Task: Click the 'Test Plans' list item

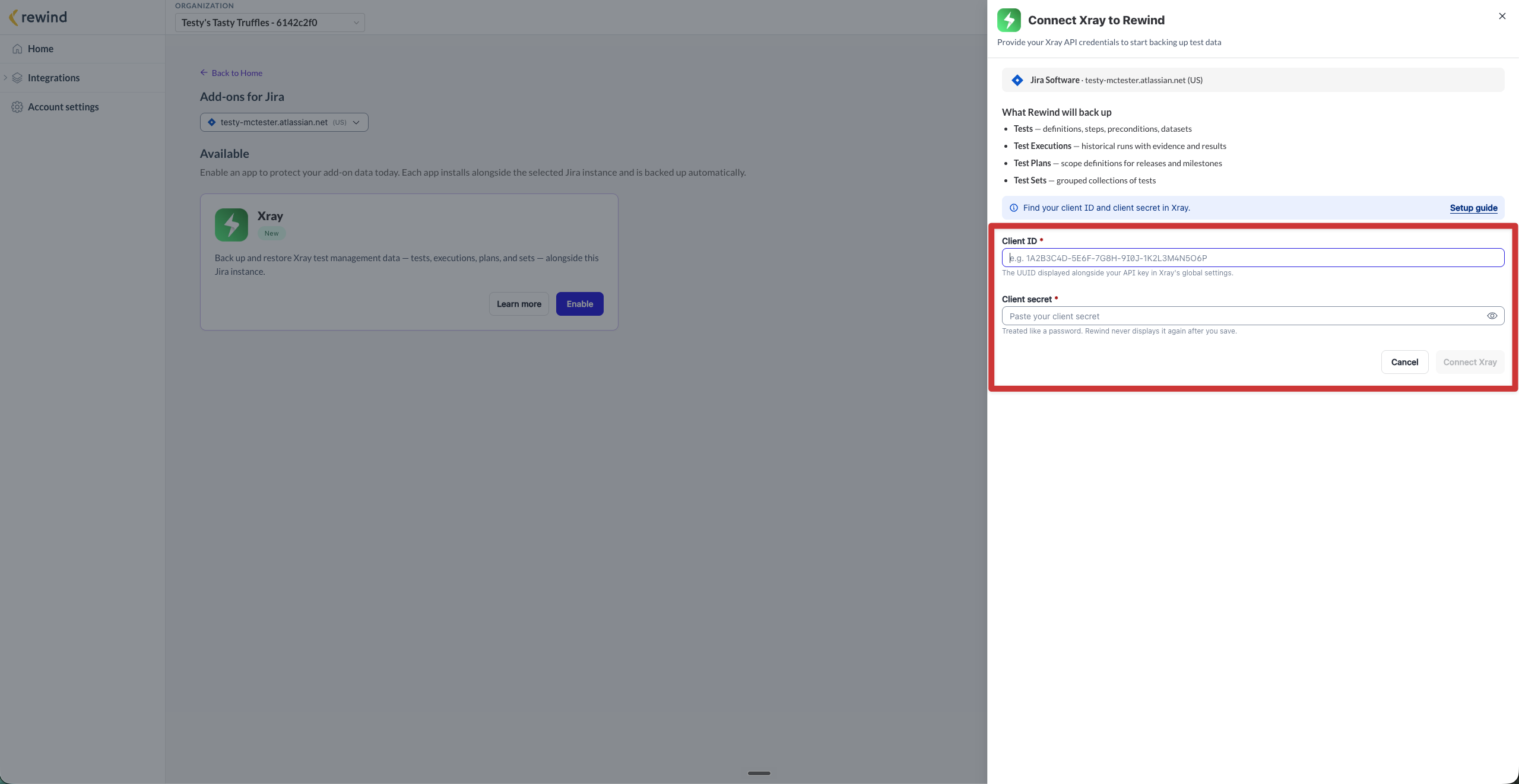Action: tap(1117, 163)
